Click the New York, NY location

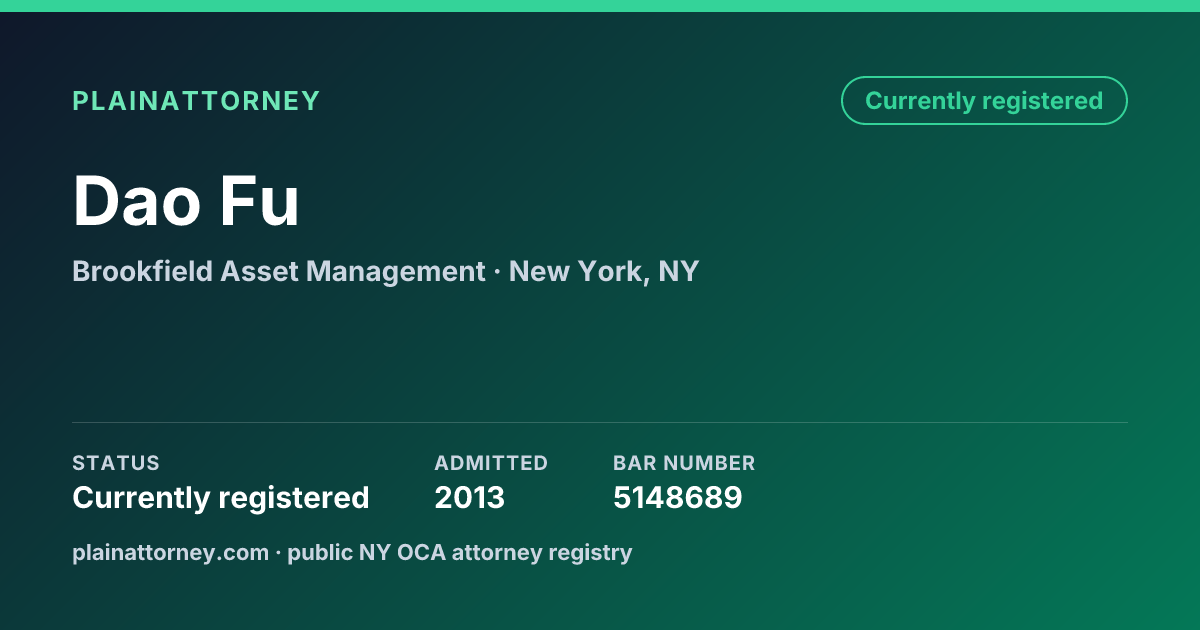pos(604,271)
